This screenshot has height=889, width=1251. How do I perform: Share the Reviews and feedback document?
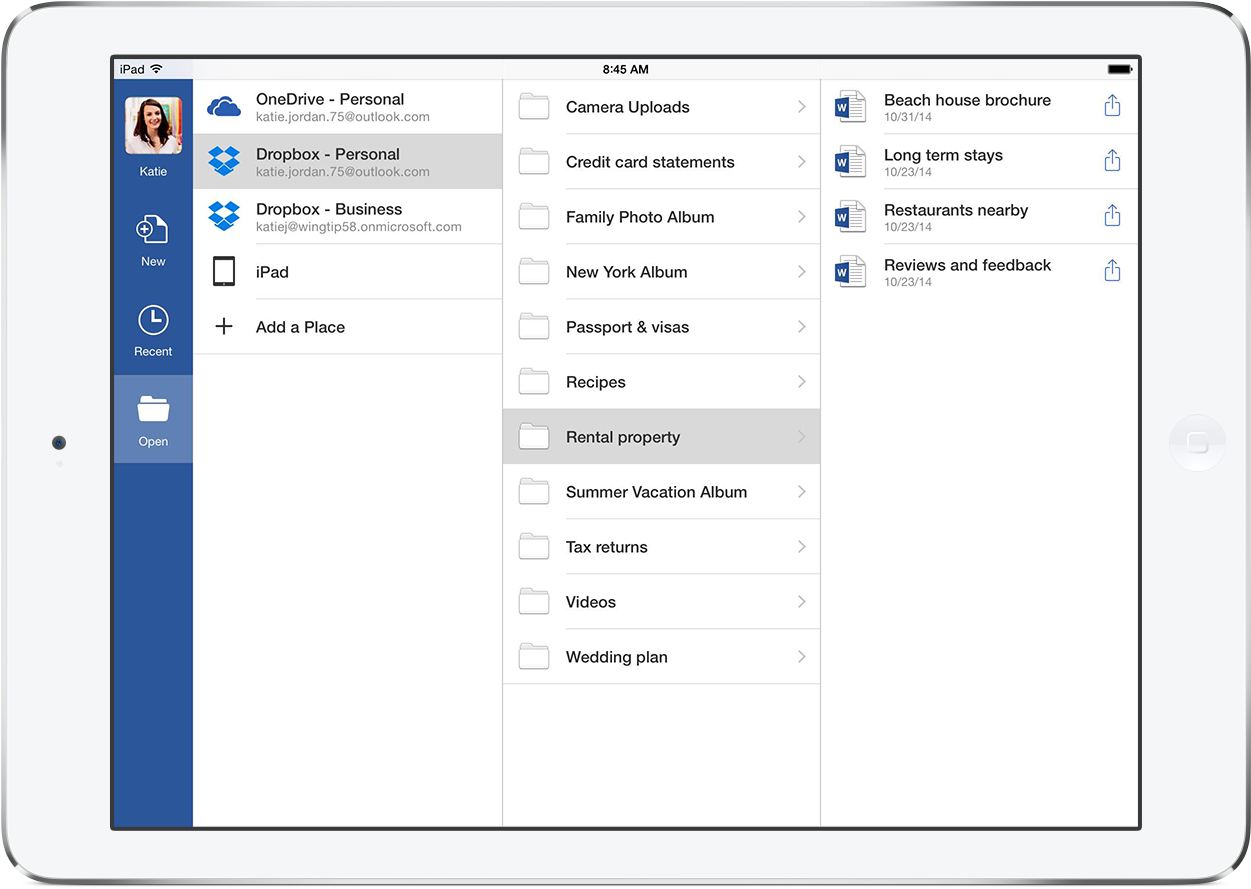click(1112, 271)
